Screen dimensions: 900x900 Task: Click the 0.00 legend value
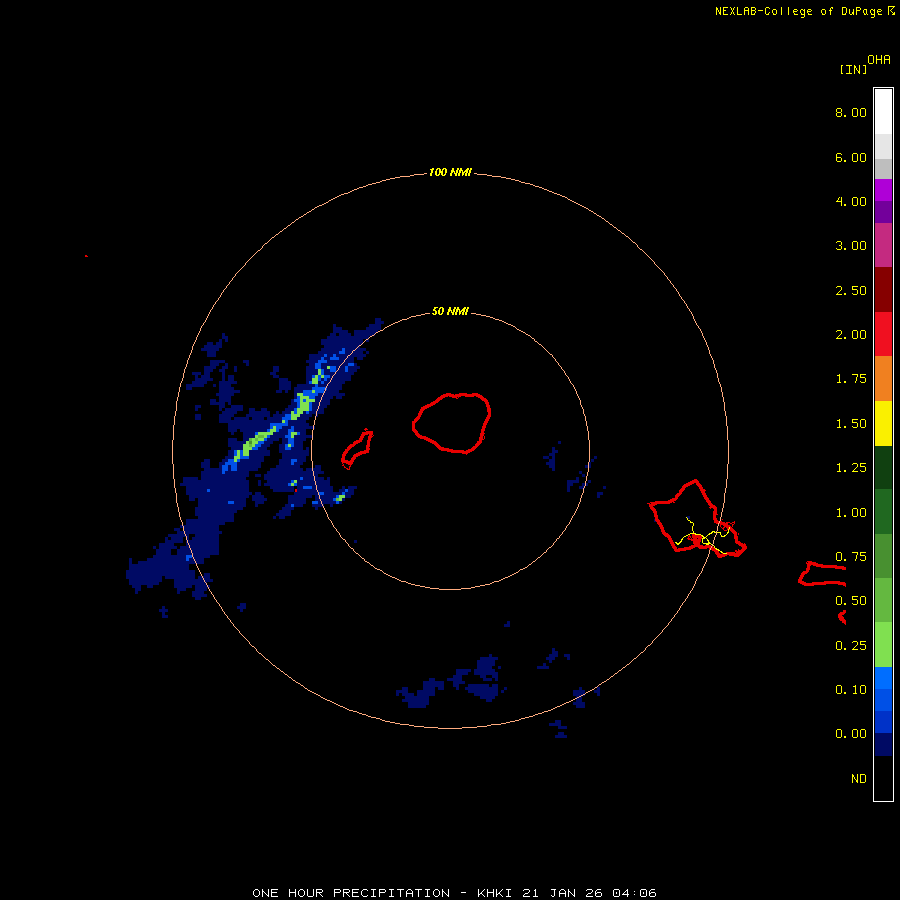click(x=851, y=734)
